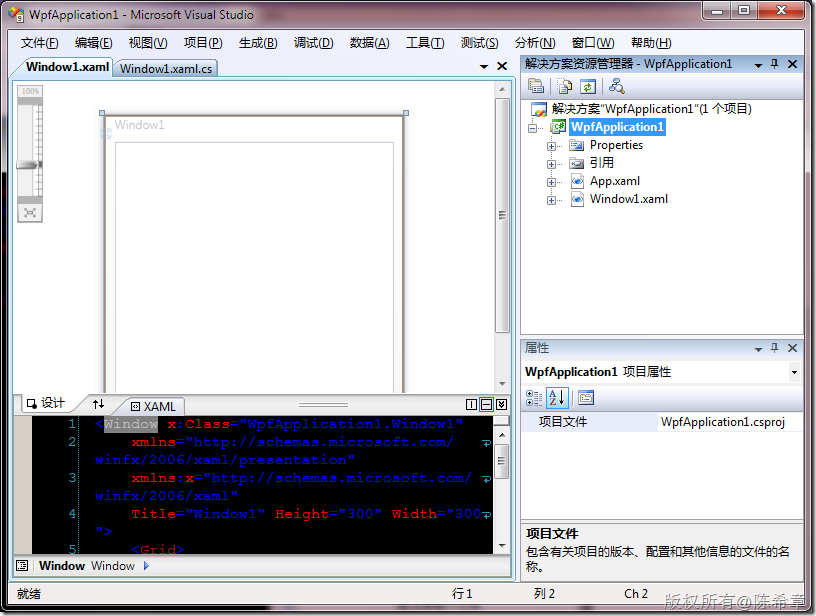Screen dimensions: 816x616
Task: Switch to the 设计 design tab
Action: pyautogui.click(x=46, y=403)
